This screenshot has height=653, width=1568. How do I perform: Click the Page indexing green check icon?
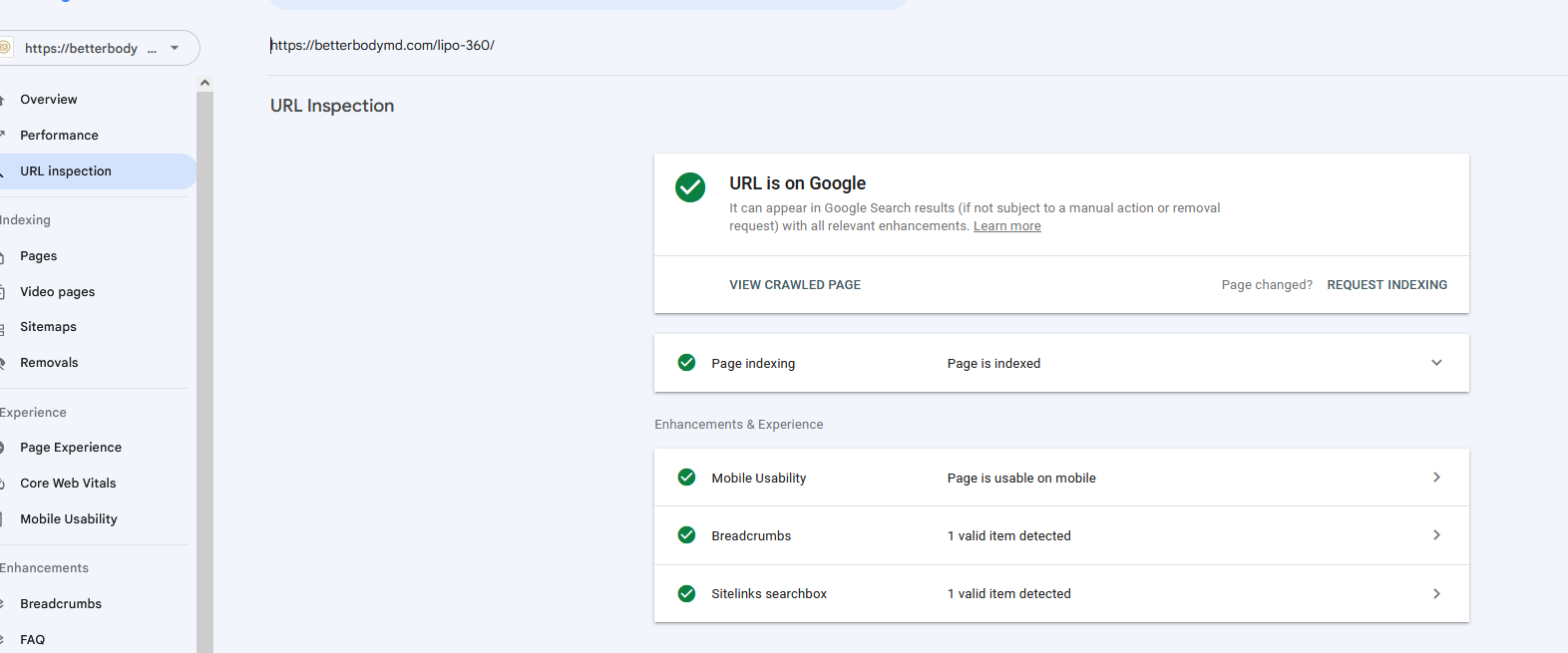(686, 363)
